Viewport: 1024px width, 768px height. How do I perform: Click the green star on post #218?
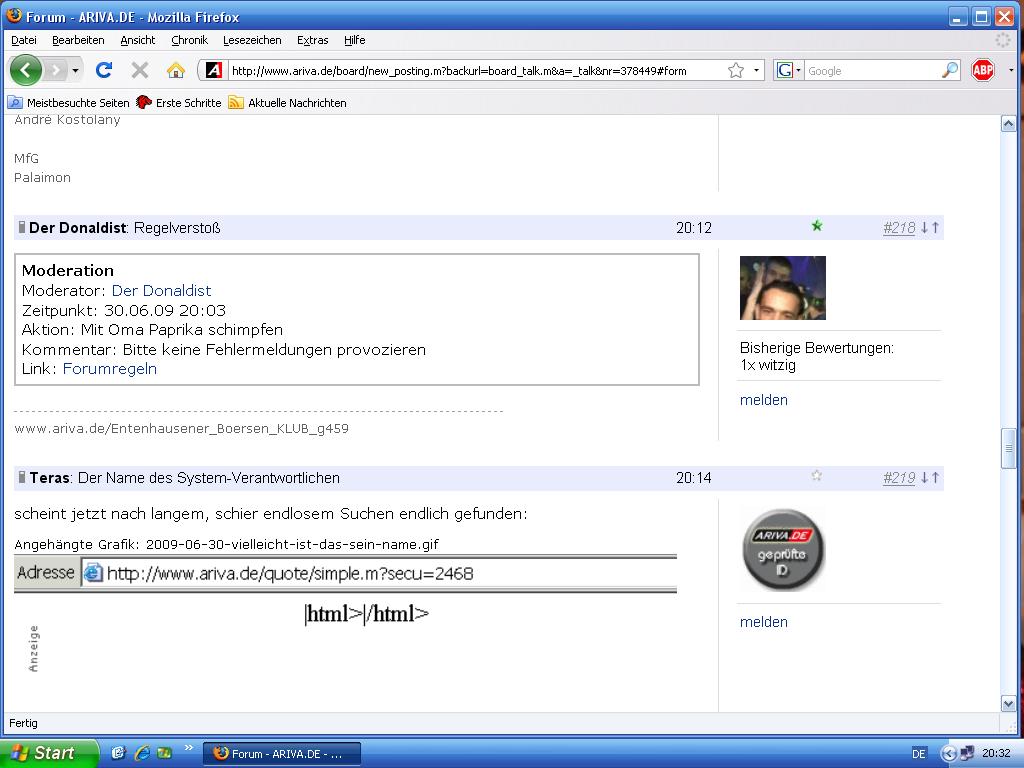(817, 226)
